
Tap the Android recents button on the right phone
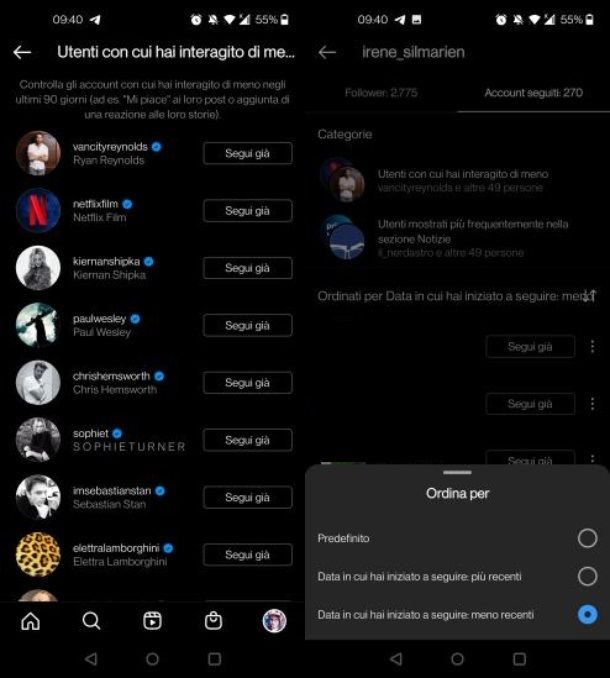(x=519, y=659)
